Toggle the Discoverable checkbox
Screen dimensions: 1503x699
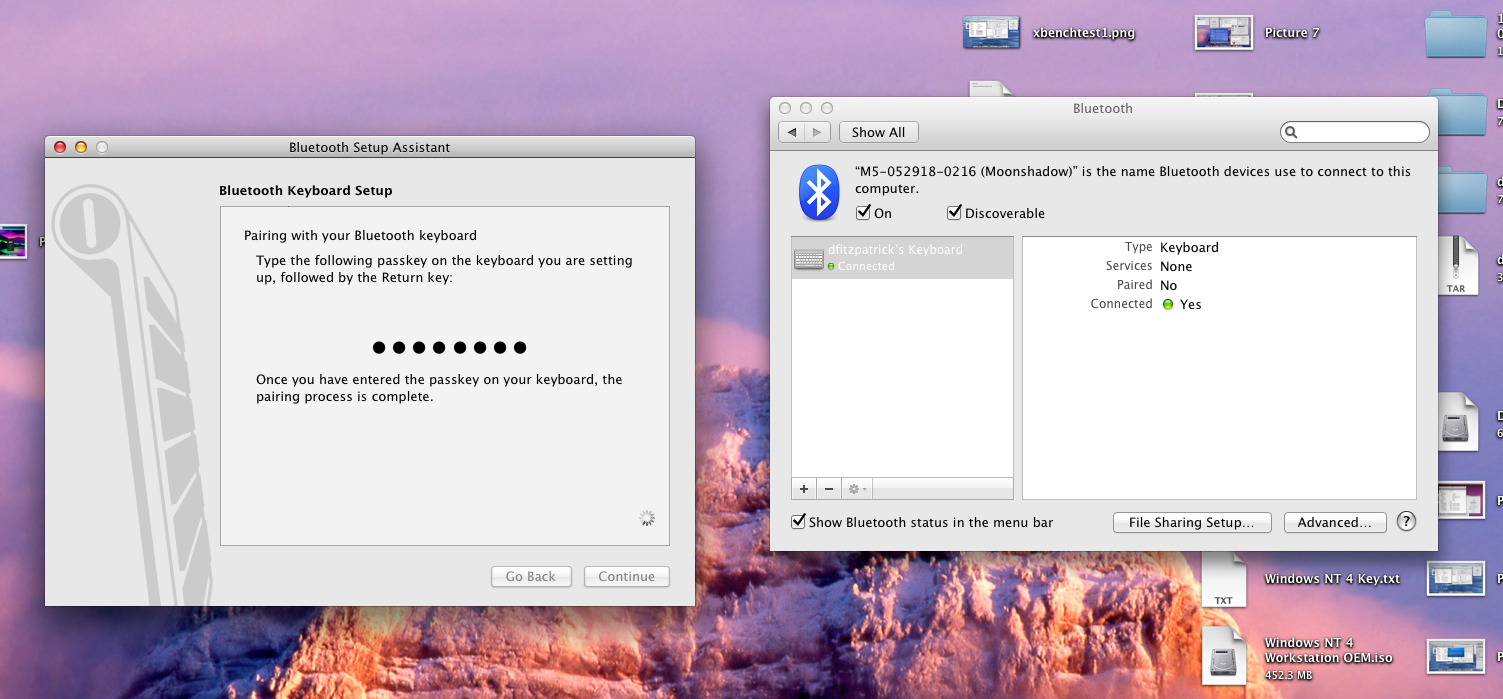[954, 213]
